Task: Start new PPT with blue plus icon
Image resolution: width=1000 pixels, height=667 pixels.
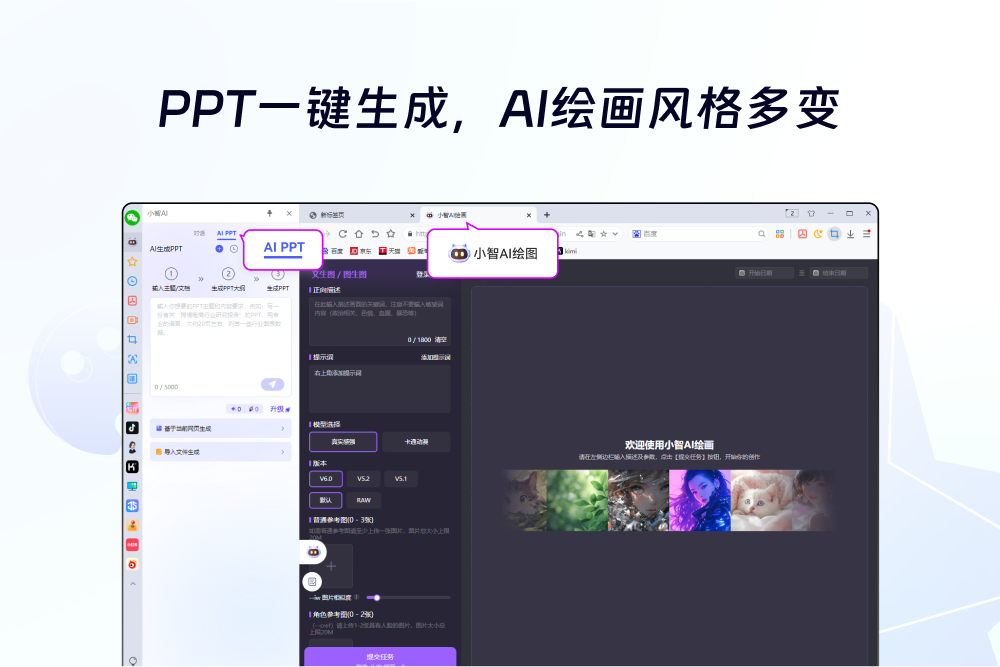Action: point(219,249)
